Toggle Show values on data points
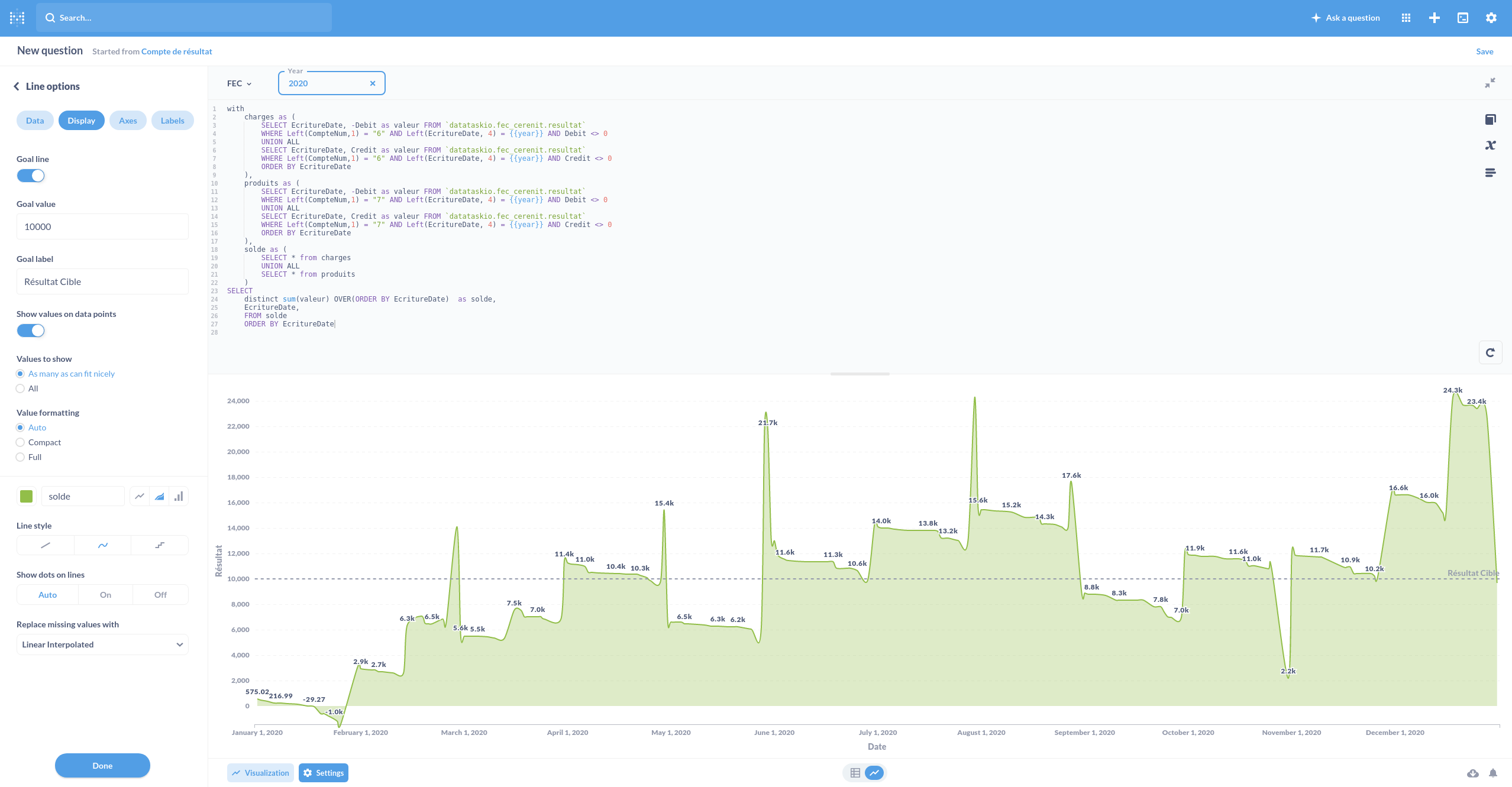 tap(31, 331)
